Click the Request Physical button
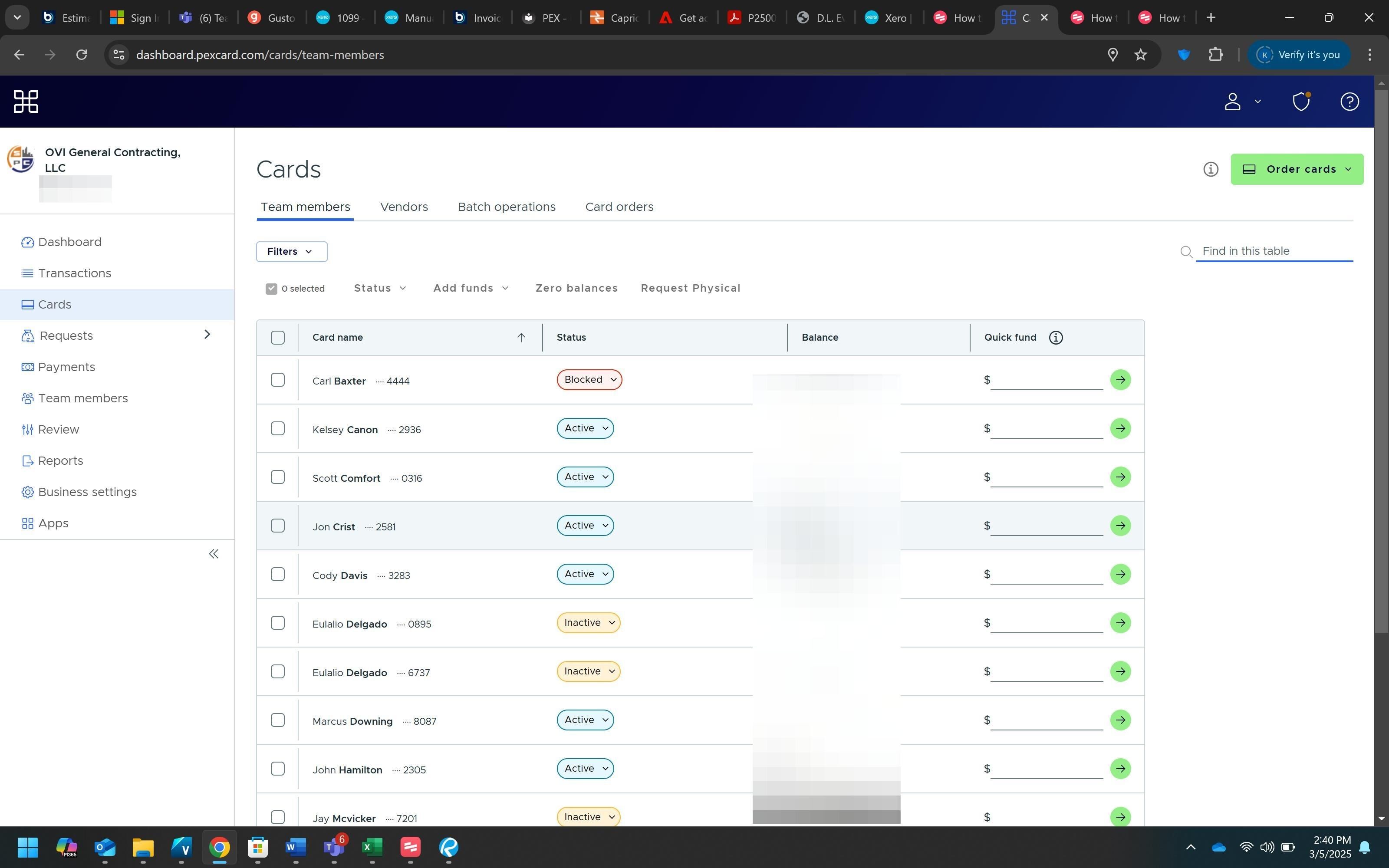Image resolution: width=1389 pixels, height=868 pixels. pyautogui.click(x=690, y=288)
